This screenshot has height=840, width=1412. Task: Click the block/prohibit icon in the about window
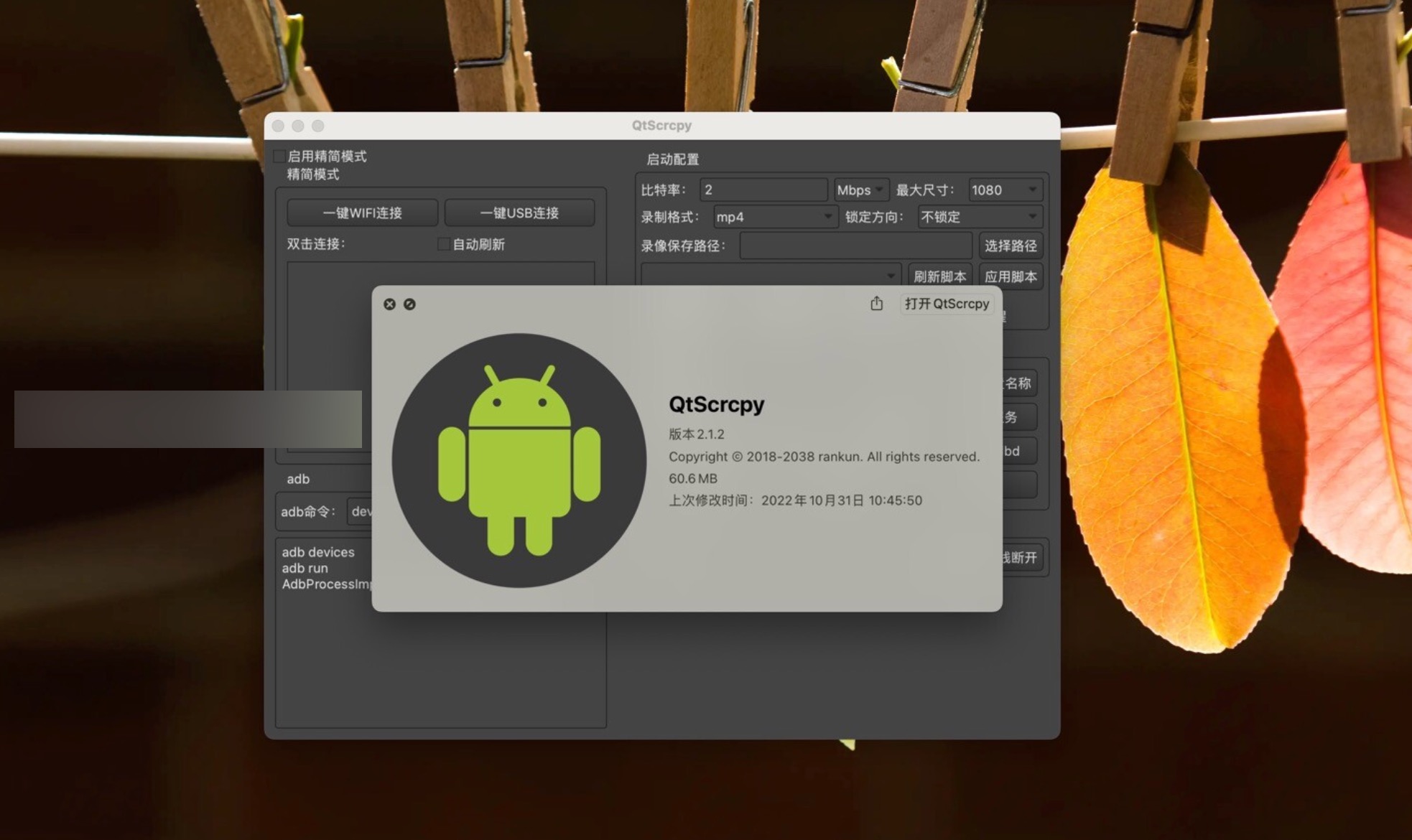point(411,304)
